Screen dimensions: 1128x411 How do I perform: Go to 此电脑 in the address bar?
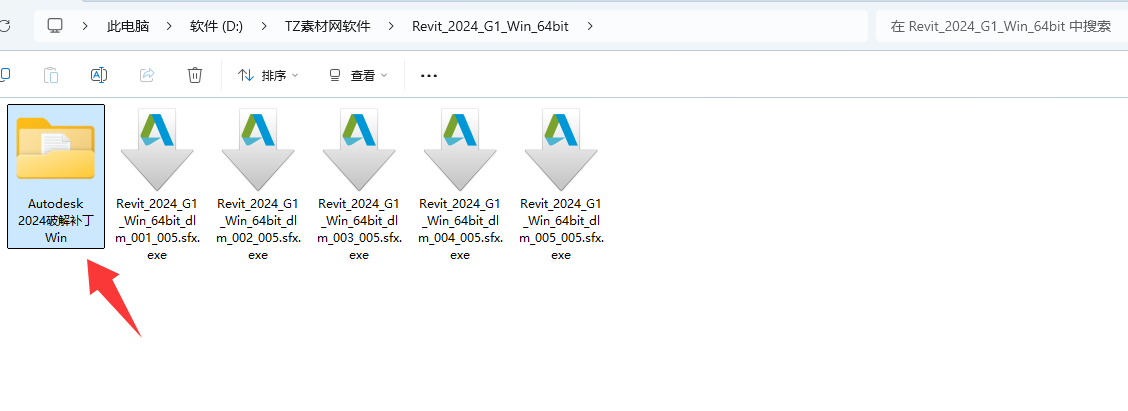127,27
